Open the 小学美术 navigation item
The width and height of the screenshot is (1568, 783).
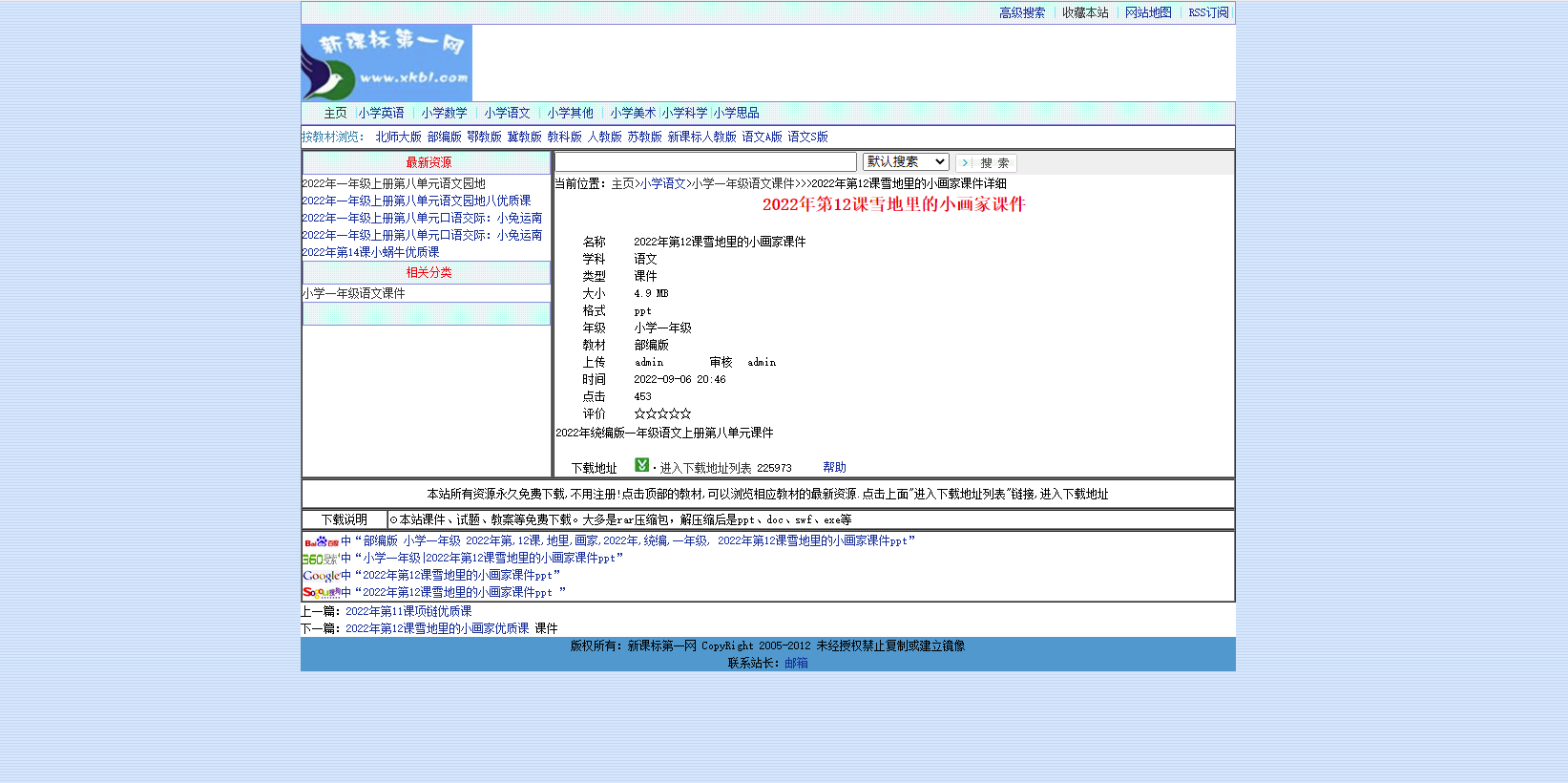(634, 113)
